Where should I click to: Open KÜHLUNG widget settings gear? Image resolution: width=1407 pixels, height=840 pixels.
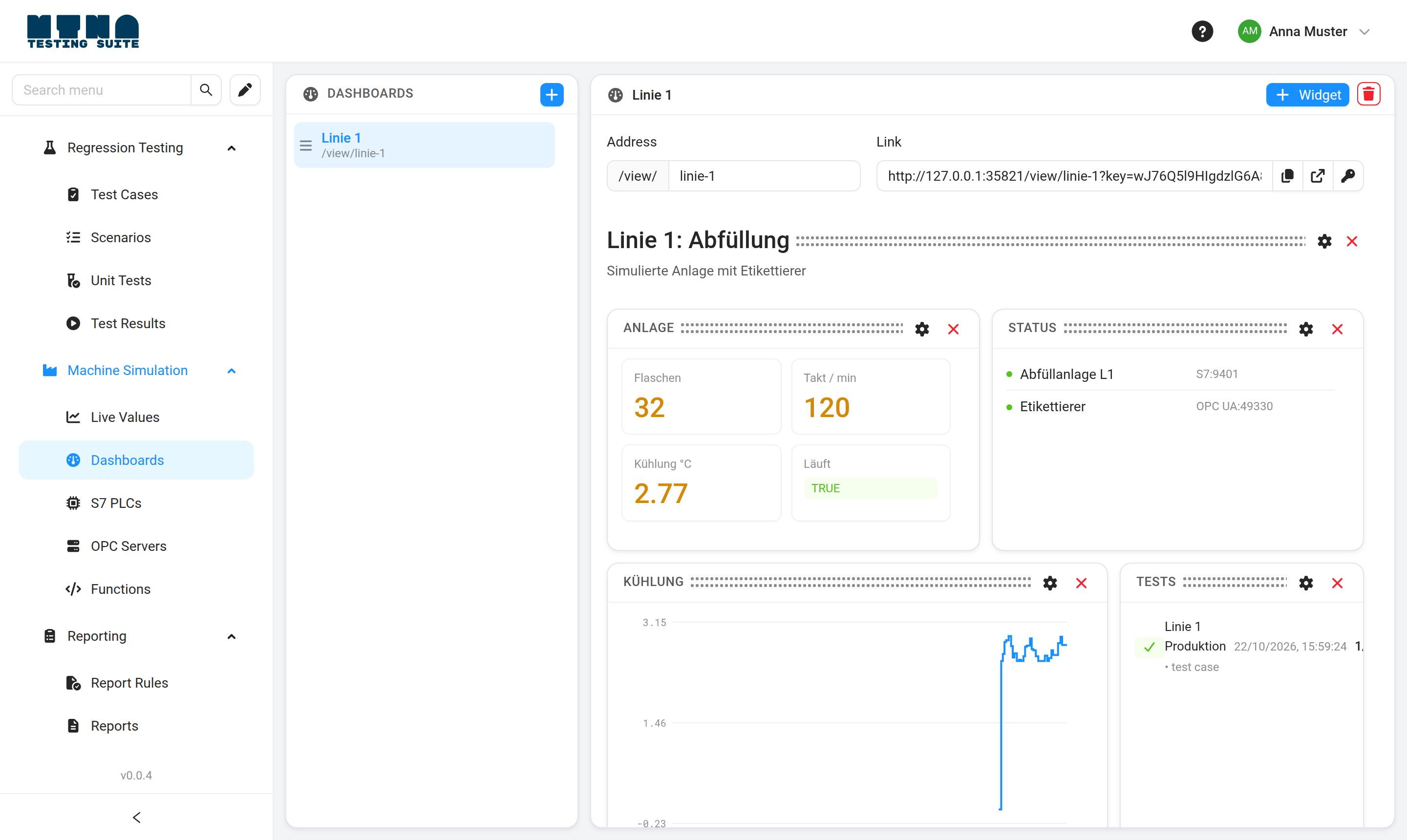pyautogui.click(x=1050, y=583)
